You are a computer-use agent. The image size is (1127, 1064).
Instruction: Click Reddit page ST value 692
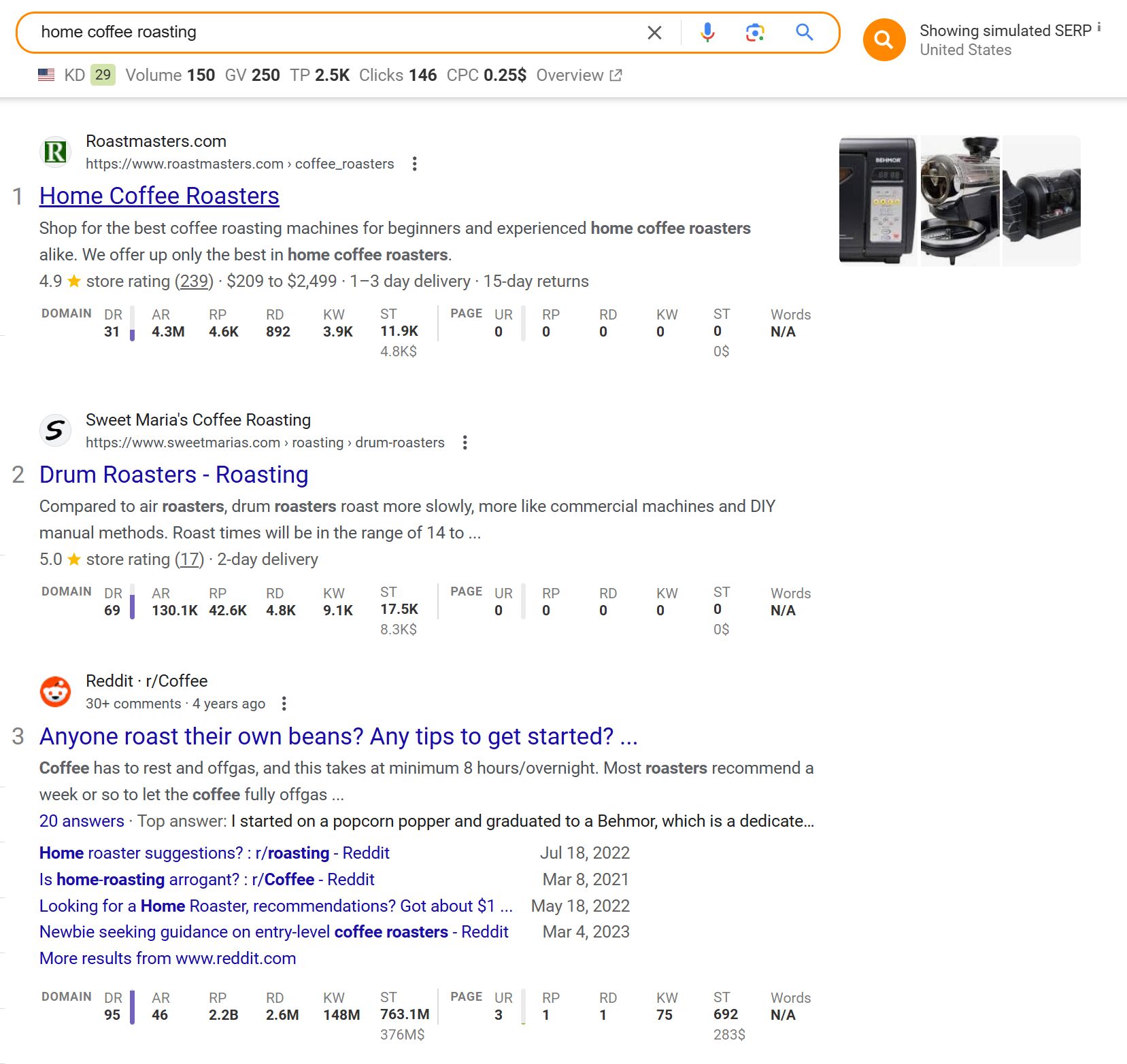coord(726,1014)
